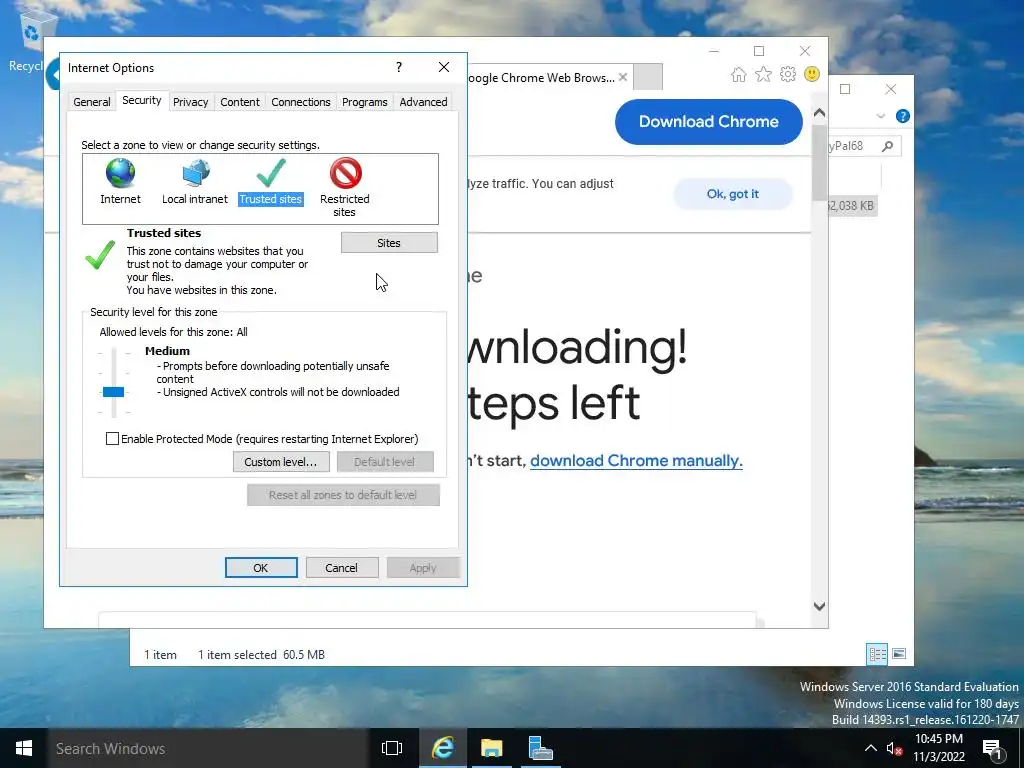Open the Programs tab
This screenshot has width=1024, height=768.
[x=364, y=102]
